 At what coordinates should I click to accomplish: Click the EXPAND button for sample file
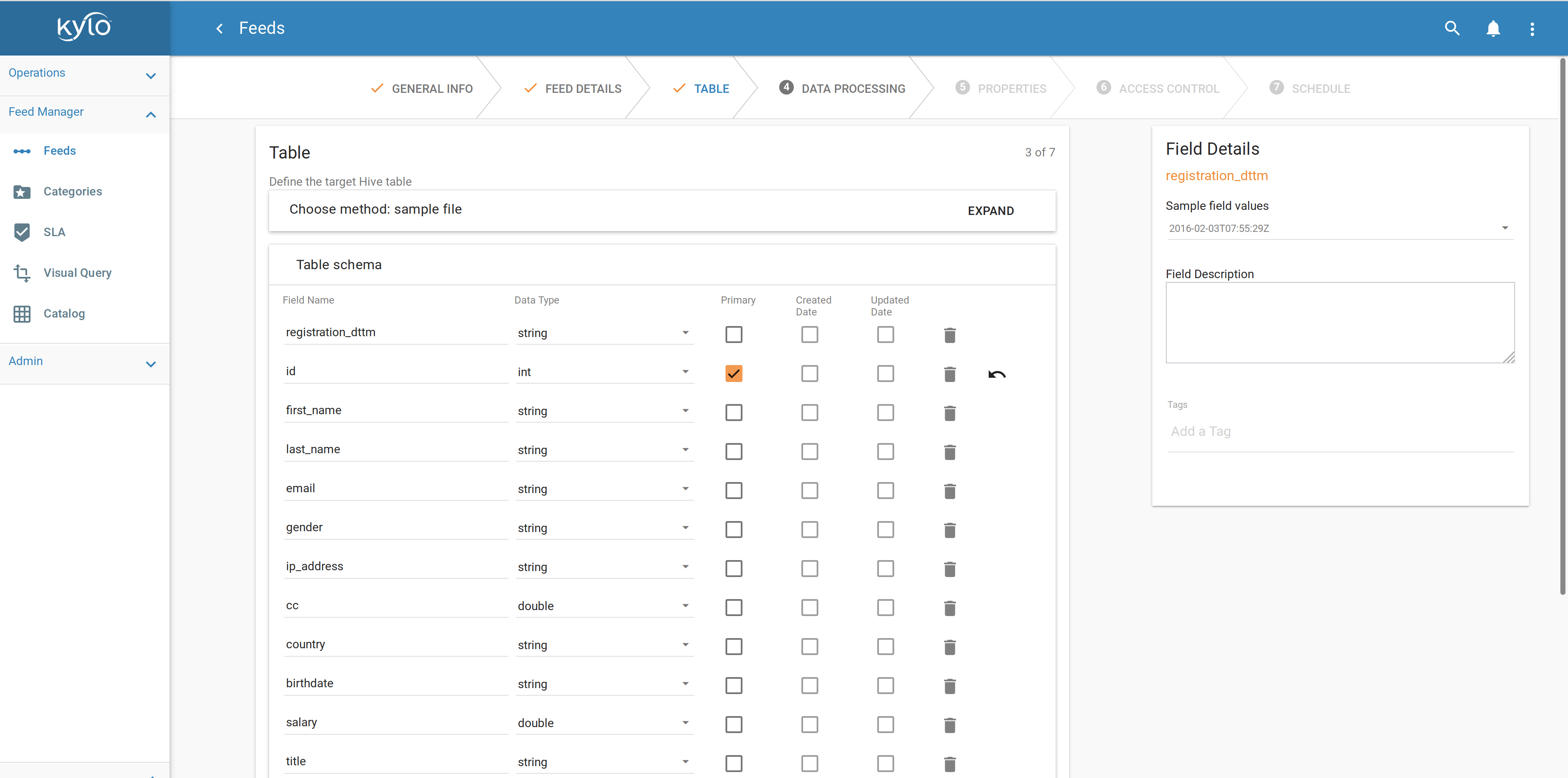point(990,210)
